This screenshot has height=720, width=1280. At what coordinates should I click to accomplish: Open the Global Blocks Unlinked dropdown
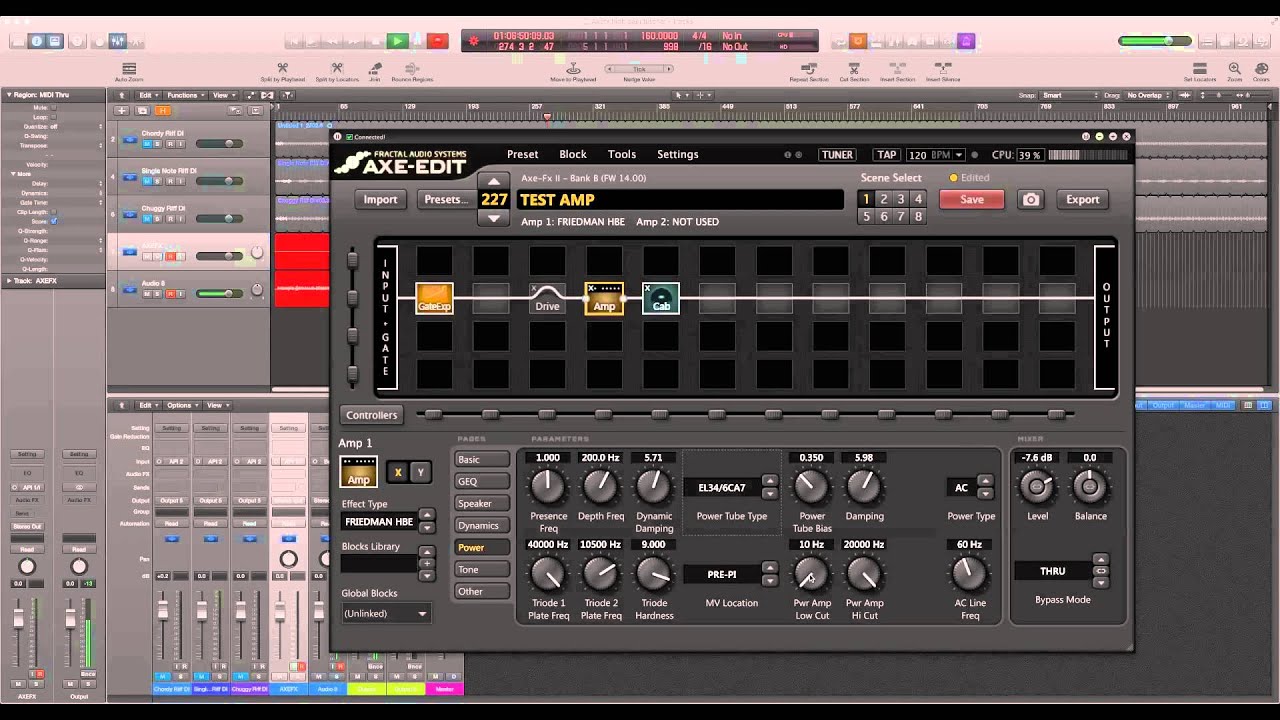point(386,613)
